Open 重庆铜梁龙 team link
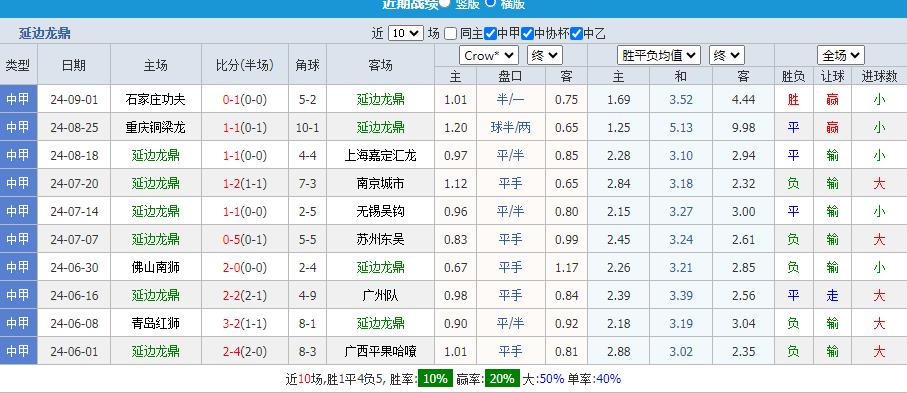Image resolution: width=907 pixels, height=393 pixels. coord(156,127)
